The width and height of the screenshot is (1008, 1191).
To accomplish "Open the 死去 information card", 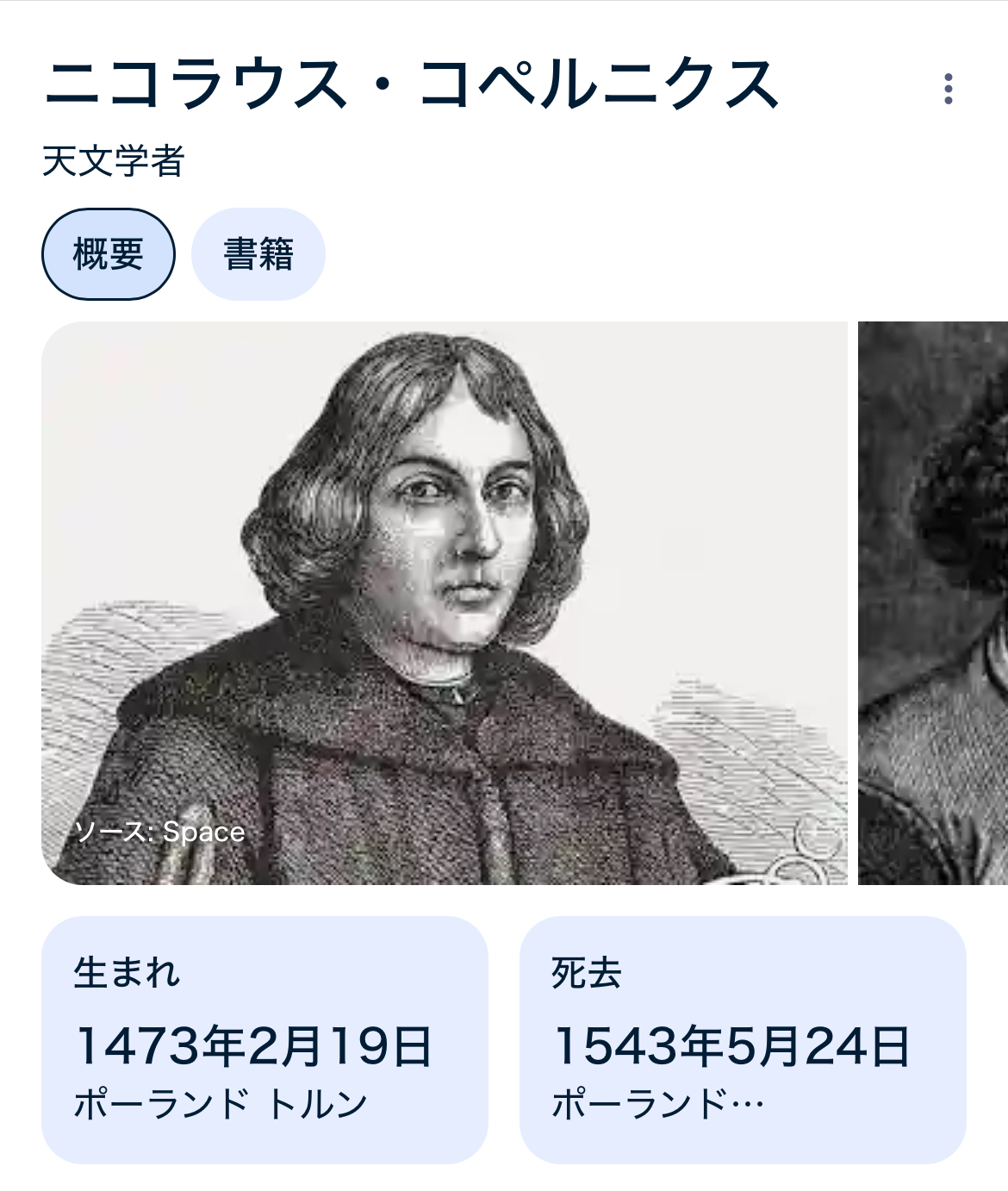I will coord(743,1040).
